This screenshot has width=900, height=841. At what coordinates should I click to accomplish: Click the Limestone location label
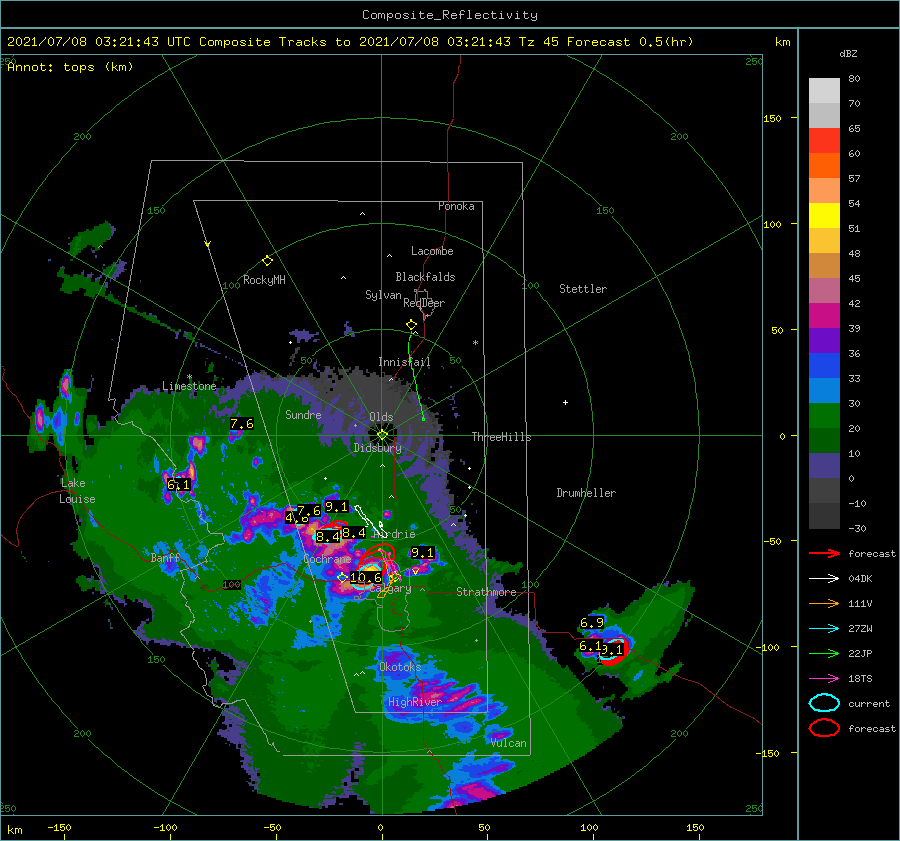[189, 386]
